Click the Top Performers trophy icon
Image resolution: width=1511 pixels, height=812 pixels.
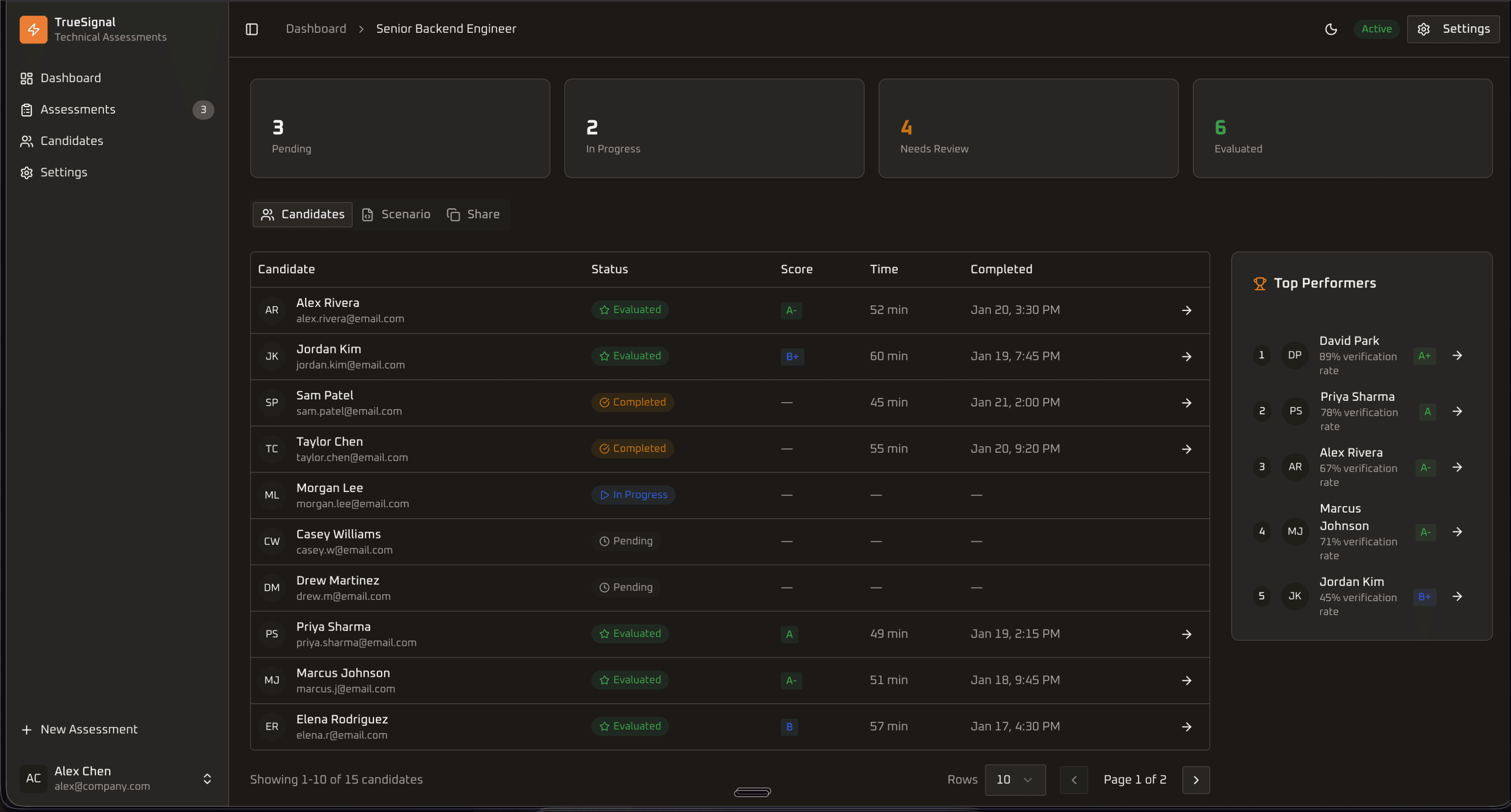coord(1259,283)
